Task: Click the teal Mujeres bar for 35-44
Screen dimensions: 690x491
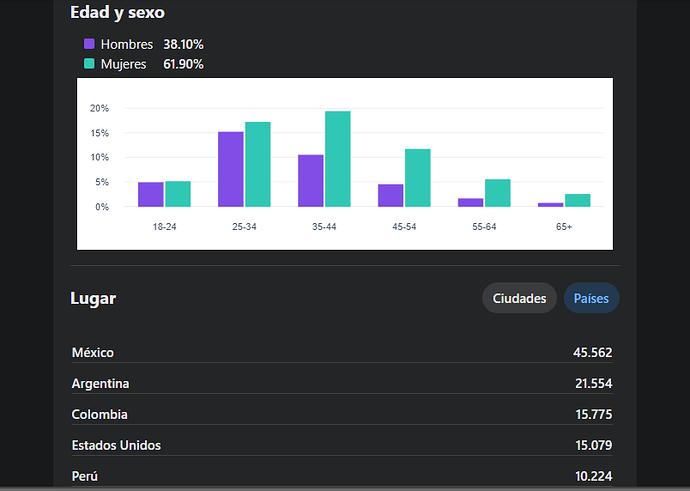Action: click(x=338, y=159)
